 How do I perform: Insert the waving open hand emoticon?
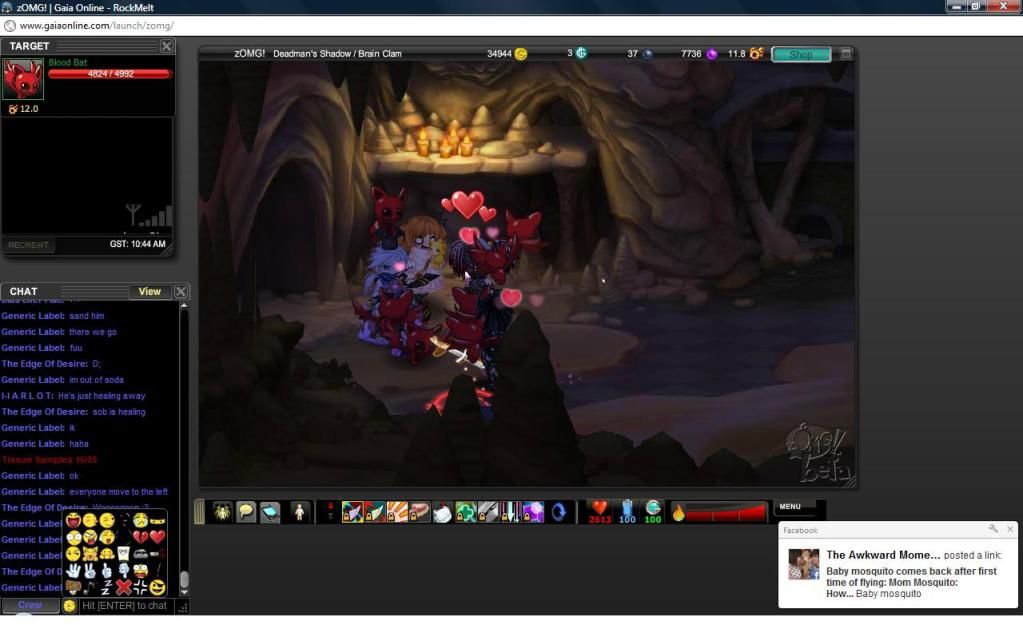pos(73,571)
